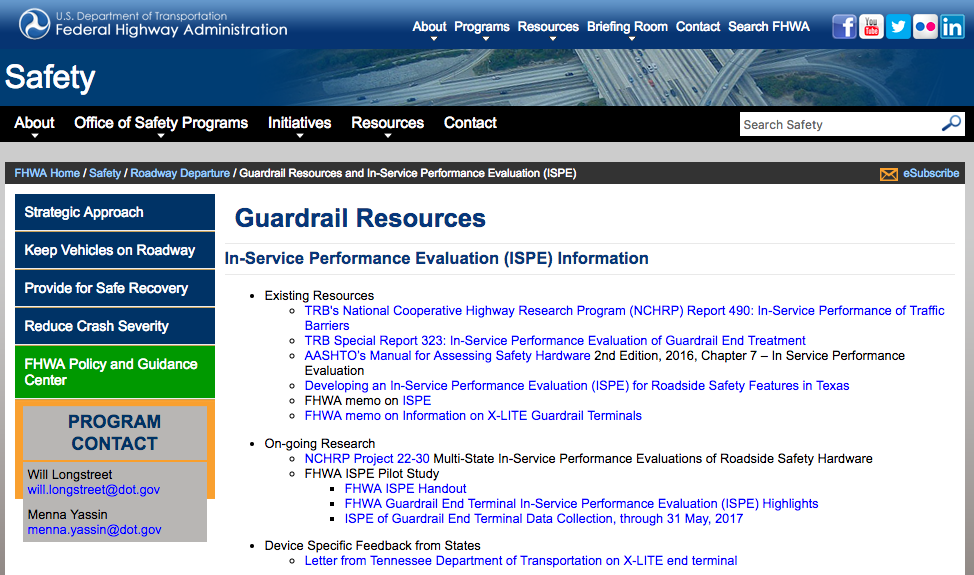This screenshot has width=974, height=575.
Task: Open Office of Safety Programs menu
Action: click(x=161, y=123)
